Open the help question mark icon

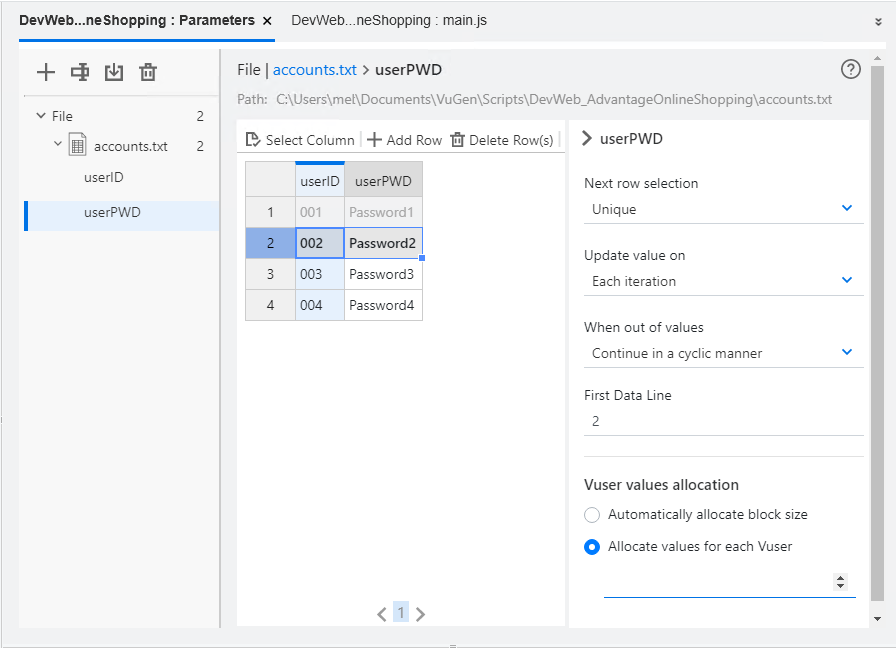click(851, 69)
